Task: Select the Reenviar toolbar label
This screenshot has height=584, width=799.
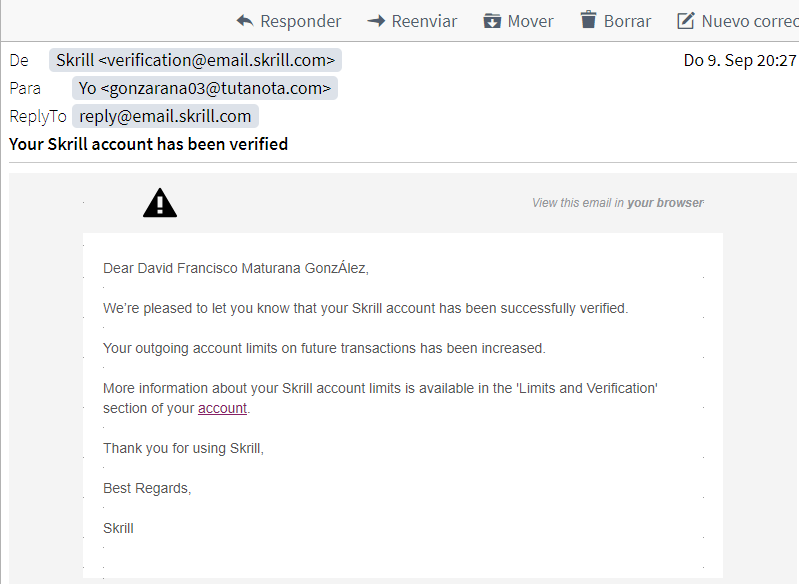Action: [x=424, y=21]
